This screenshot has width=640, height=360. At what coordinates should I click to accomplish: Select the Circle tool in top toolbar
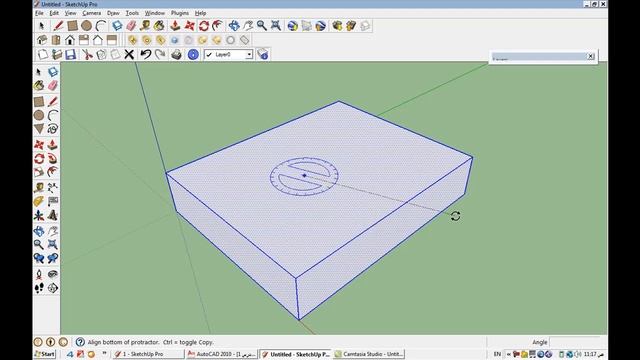(87, 26)
